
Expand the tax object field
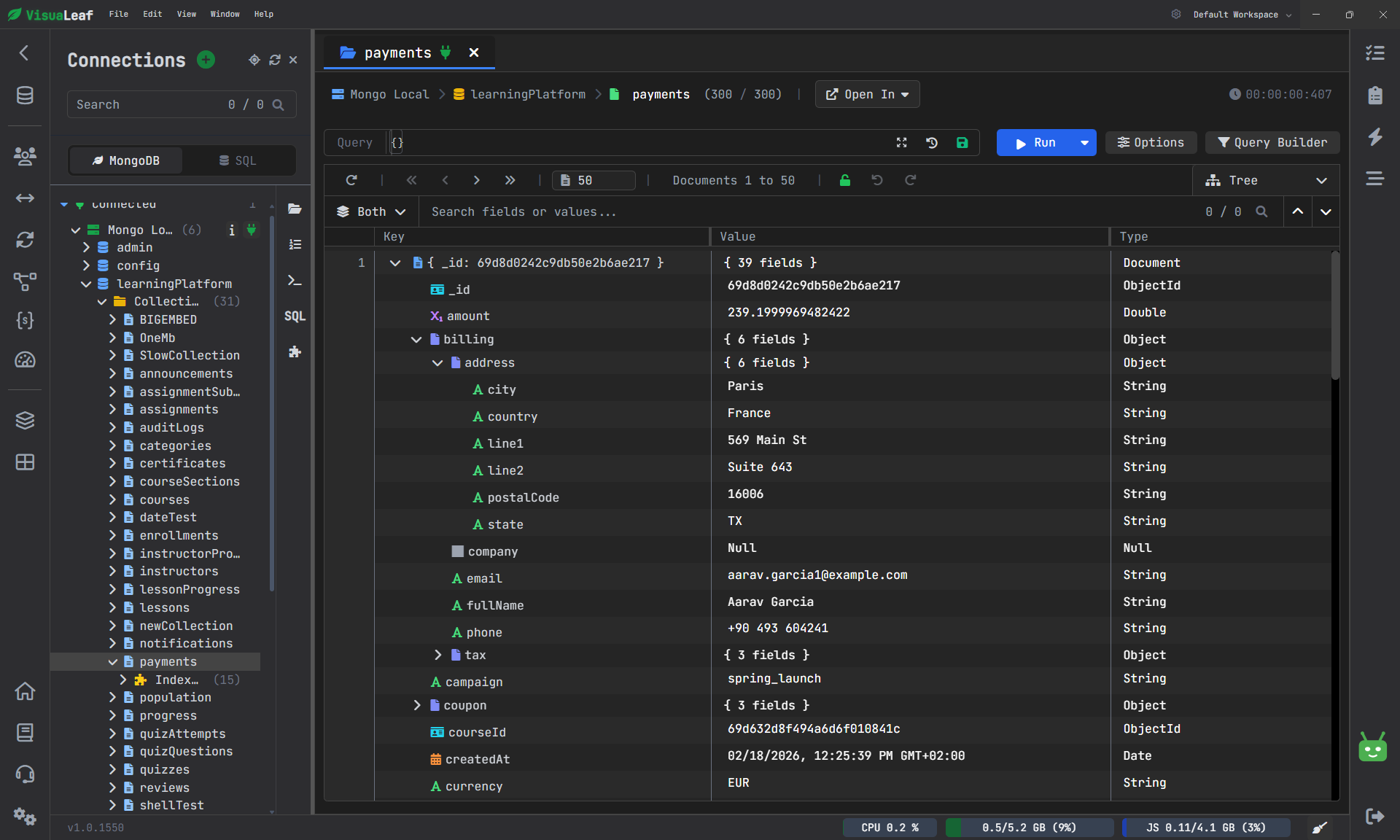point(437,655)
